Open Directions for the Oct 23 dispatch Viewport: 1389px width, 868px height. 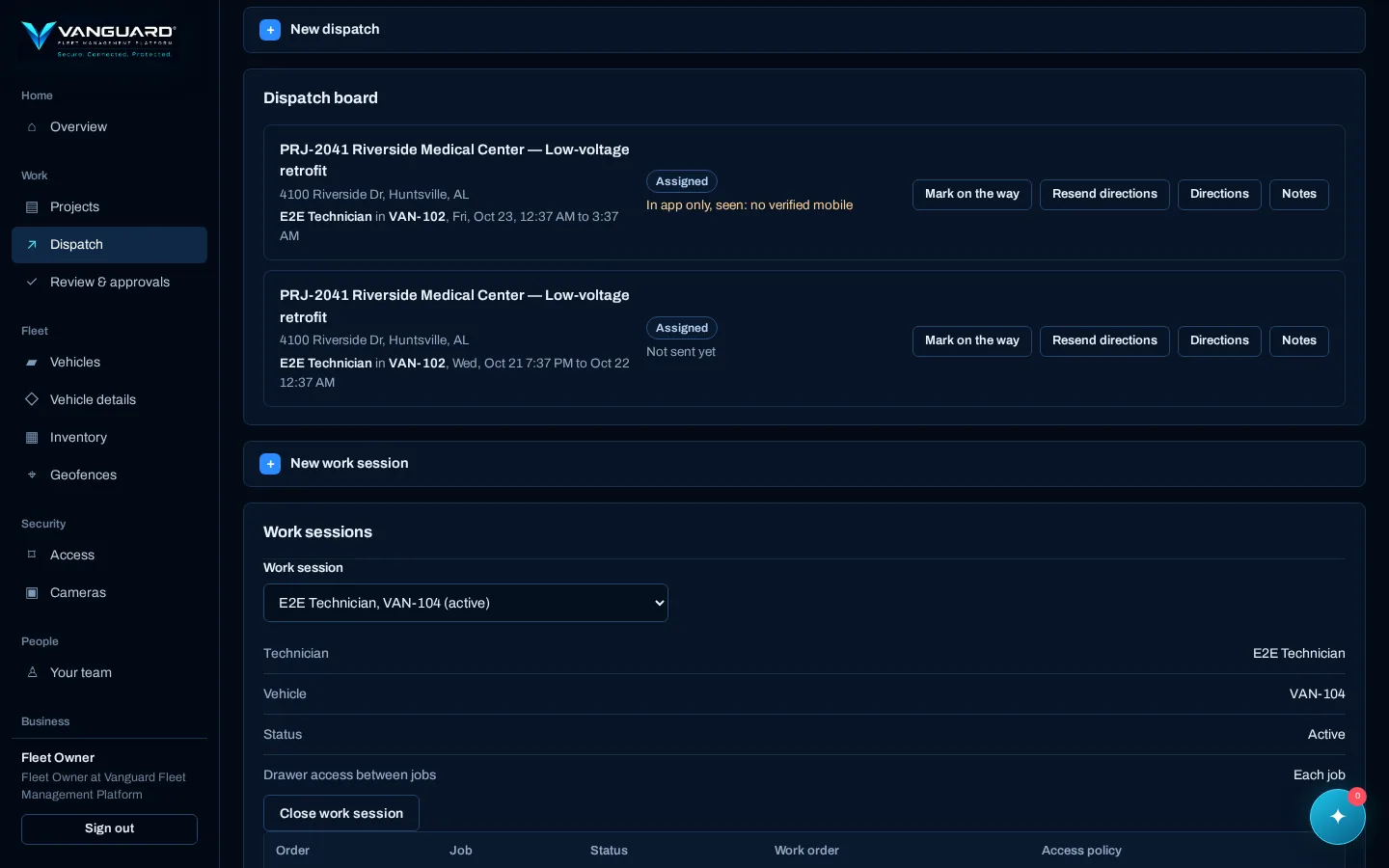click(x=1219, y=195)
